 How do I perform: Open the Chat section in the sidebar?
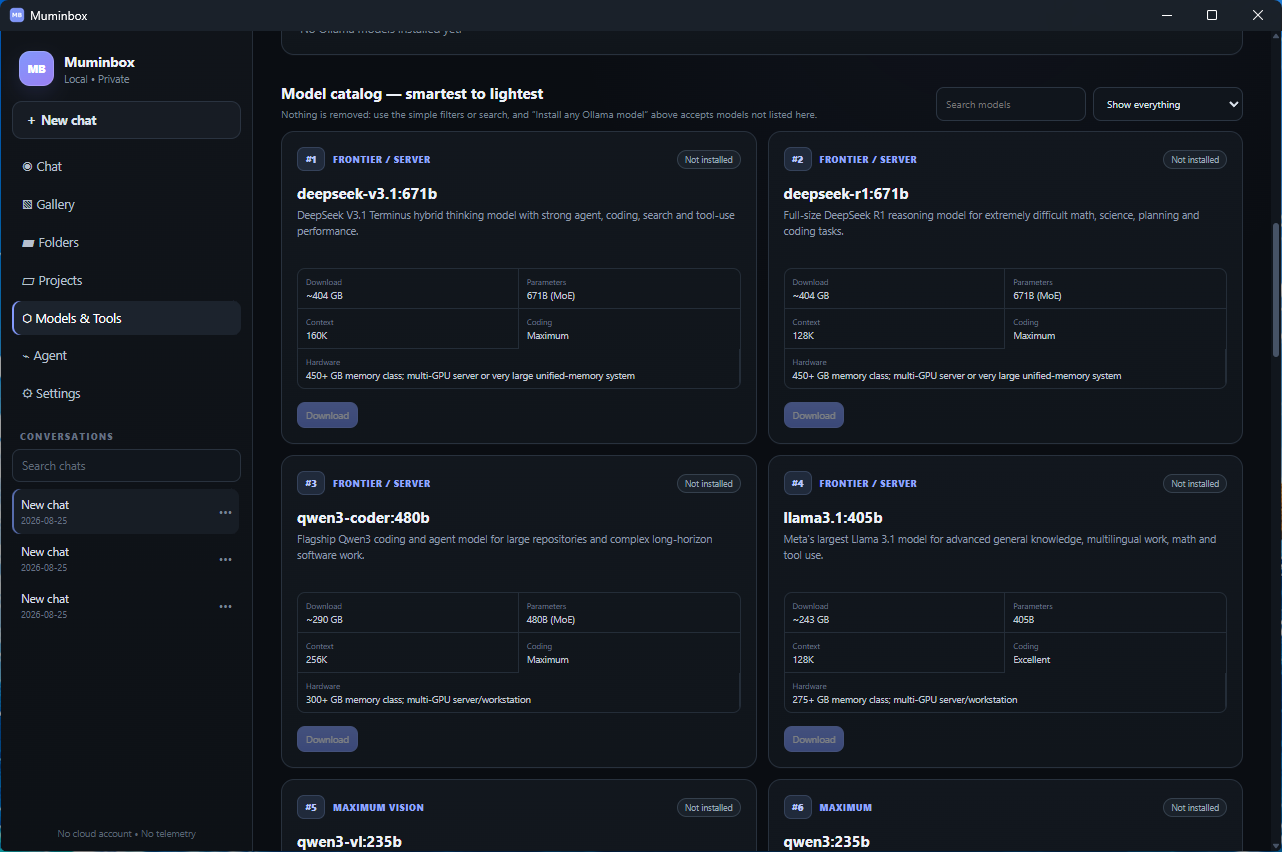(126, 167)
